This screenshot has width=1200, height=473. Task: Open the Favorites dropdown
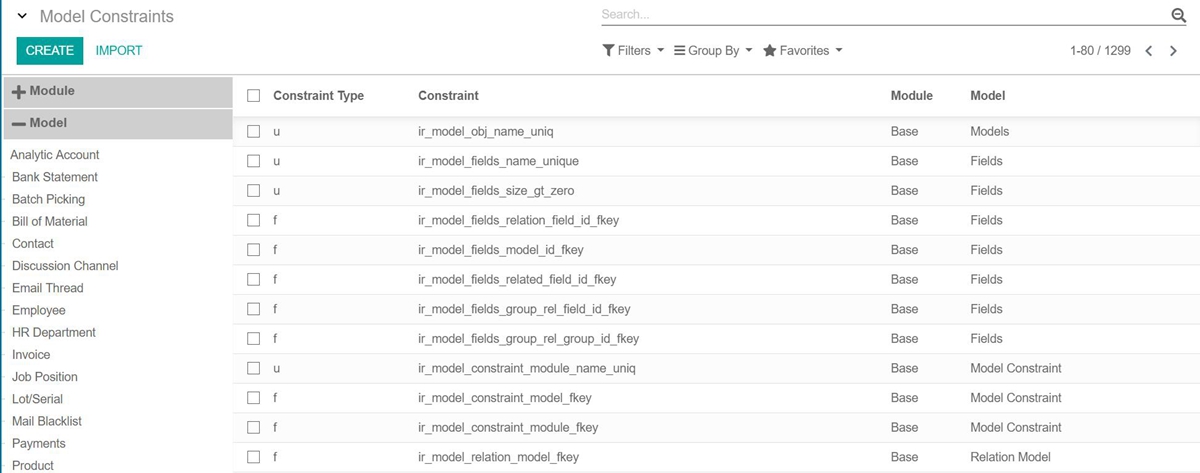point(803,50)
